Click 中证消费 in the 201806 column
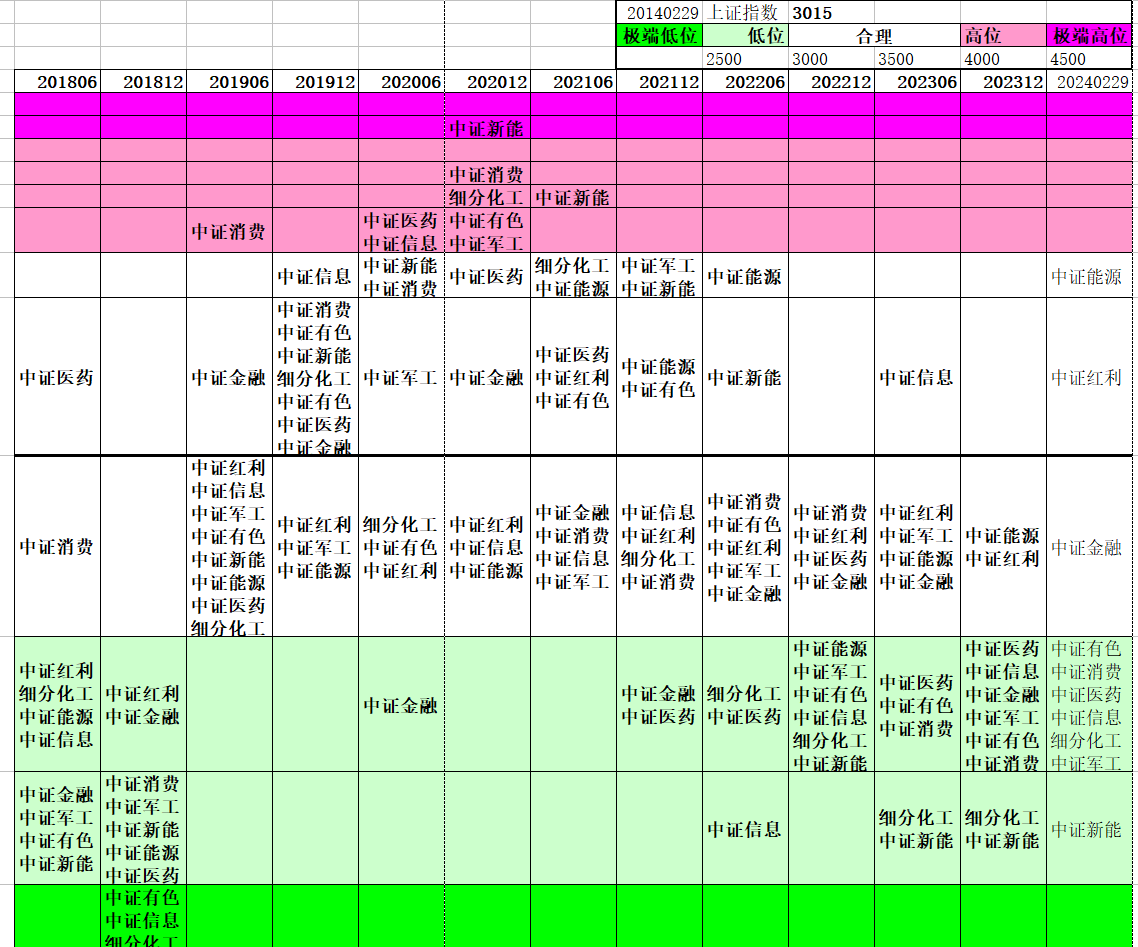Screen dimensions: 1138x947 [x=57, y=547]
